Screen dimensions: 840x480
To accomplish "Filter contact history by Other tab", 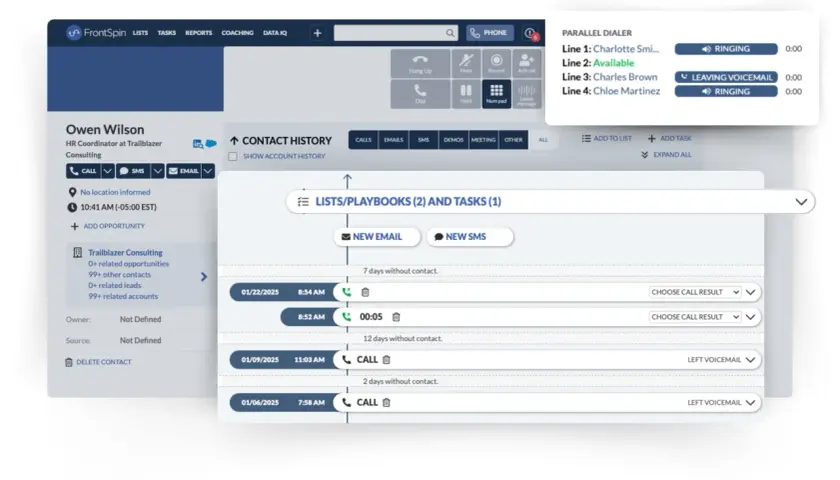I will (513, 140).
